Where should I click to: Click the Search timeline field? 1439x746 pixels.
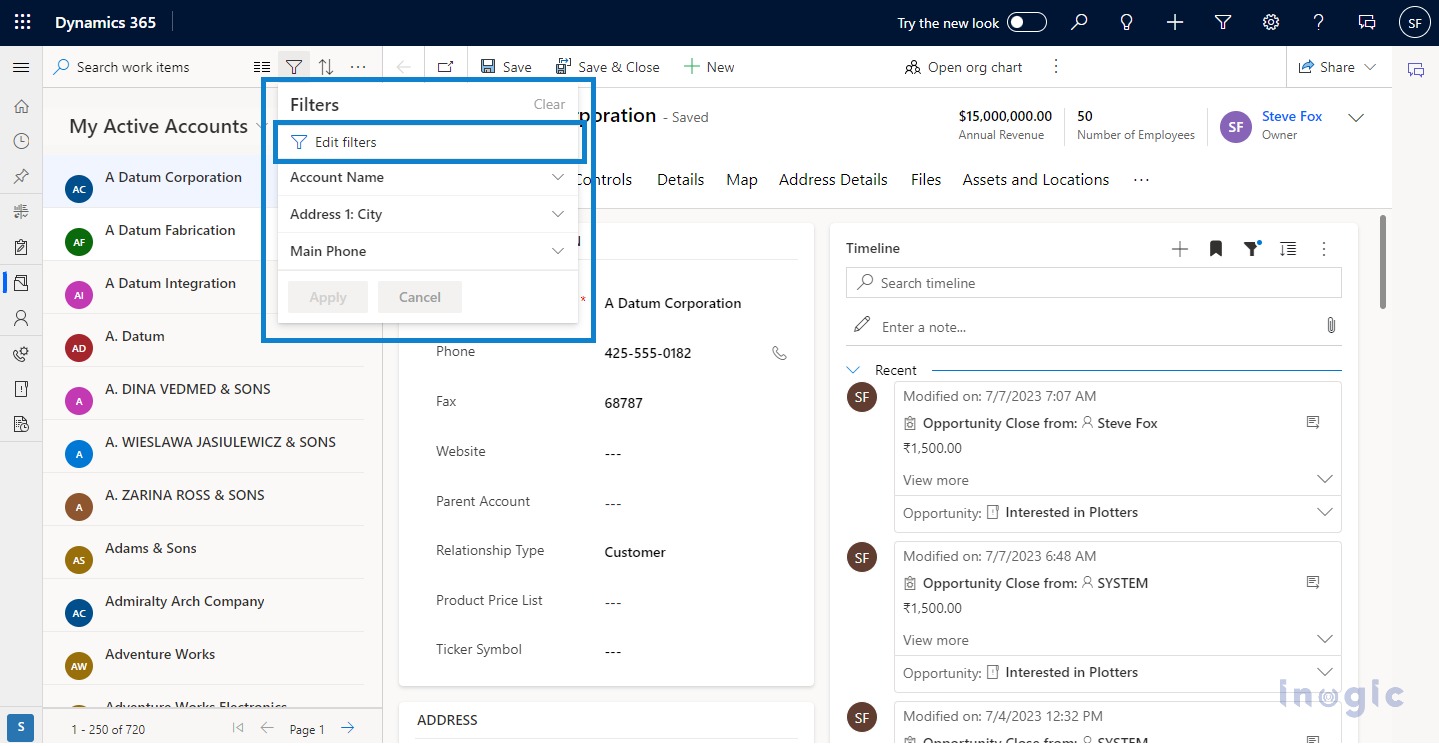click(1093, 283)
